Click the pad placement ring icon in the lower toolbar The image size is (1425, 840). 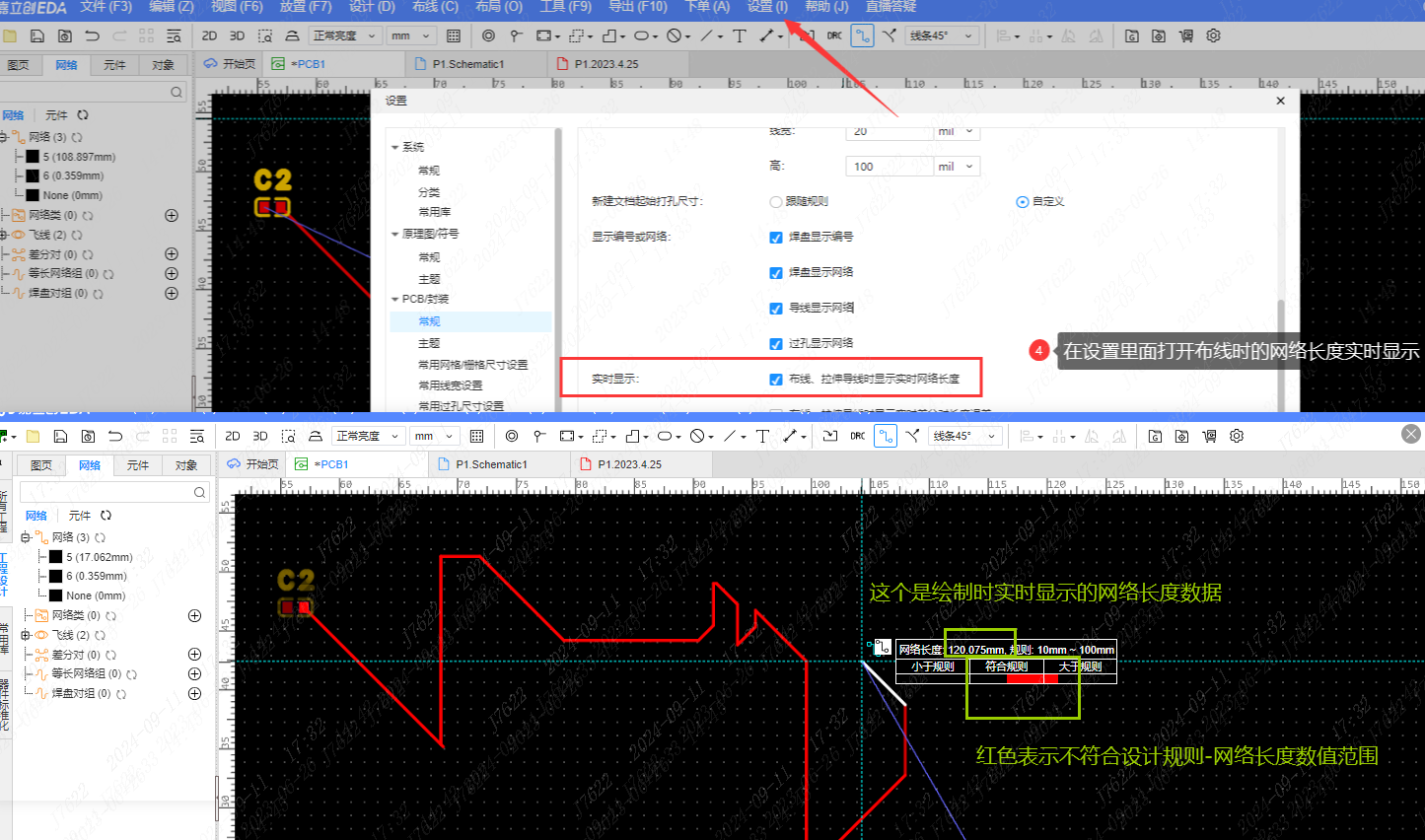point(512,436)
